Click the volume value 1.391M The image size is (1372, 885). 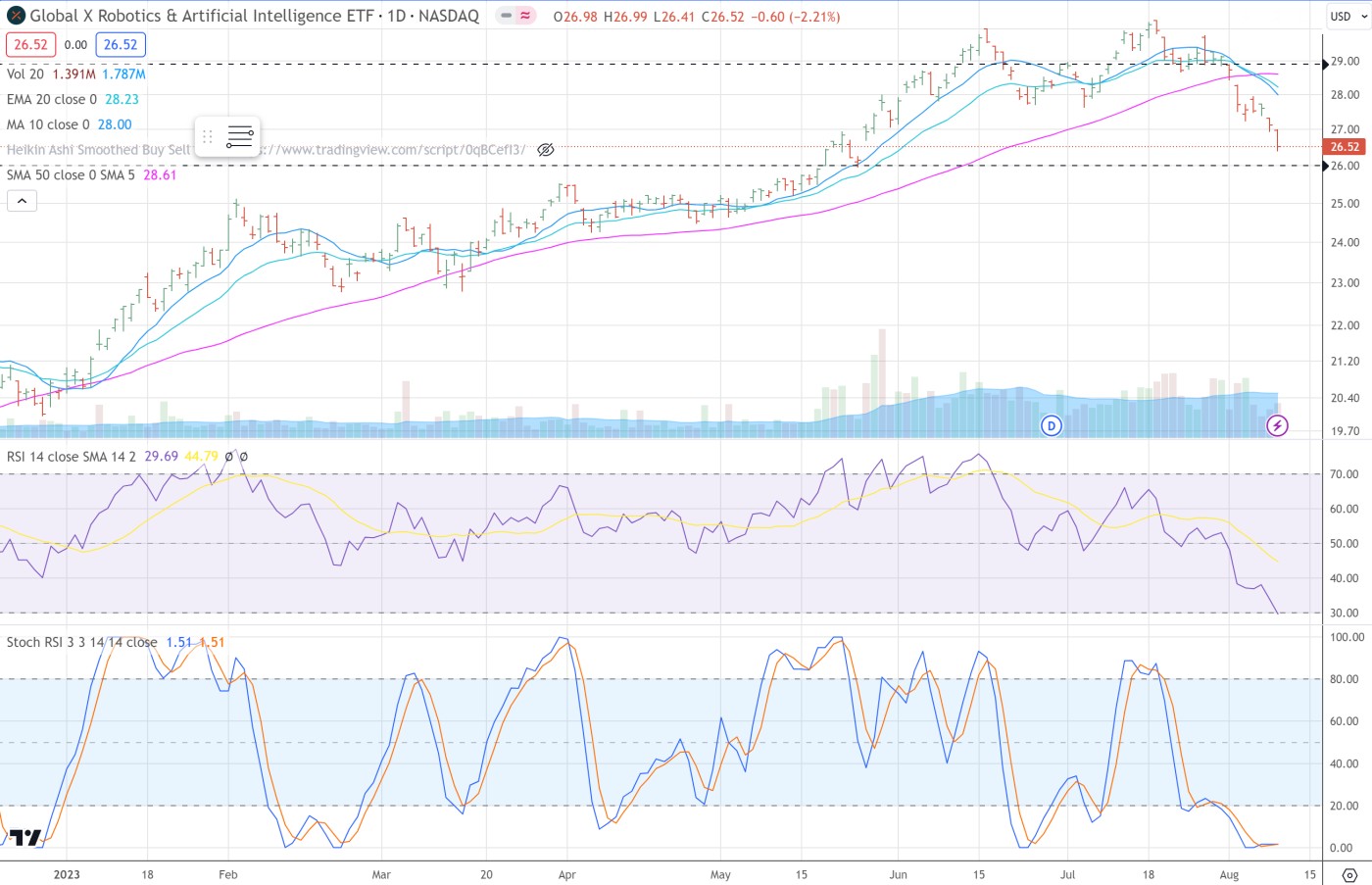point(74,74)
